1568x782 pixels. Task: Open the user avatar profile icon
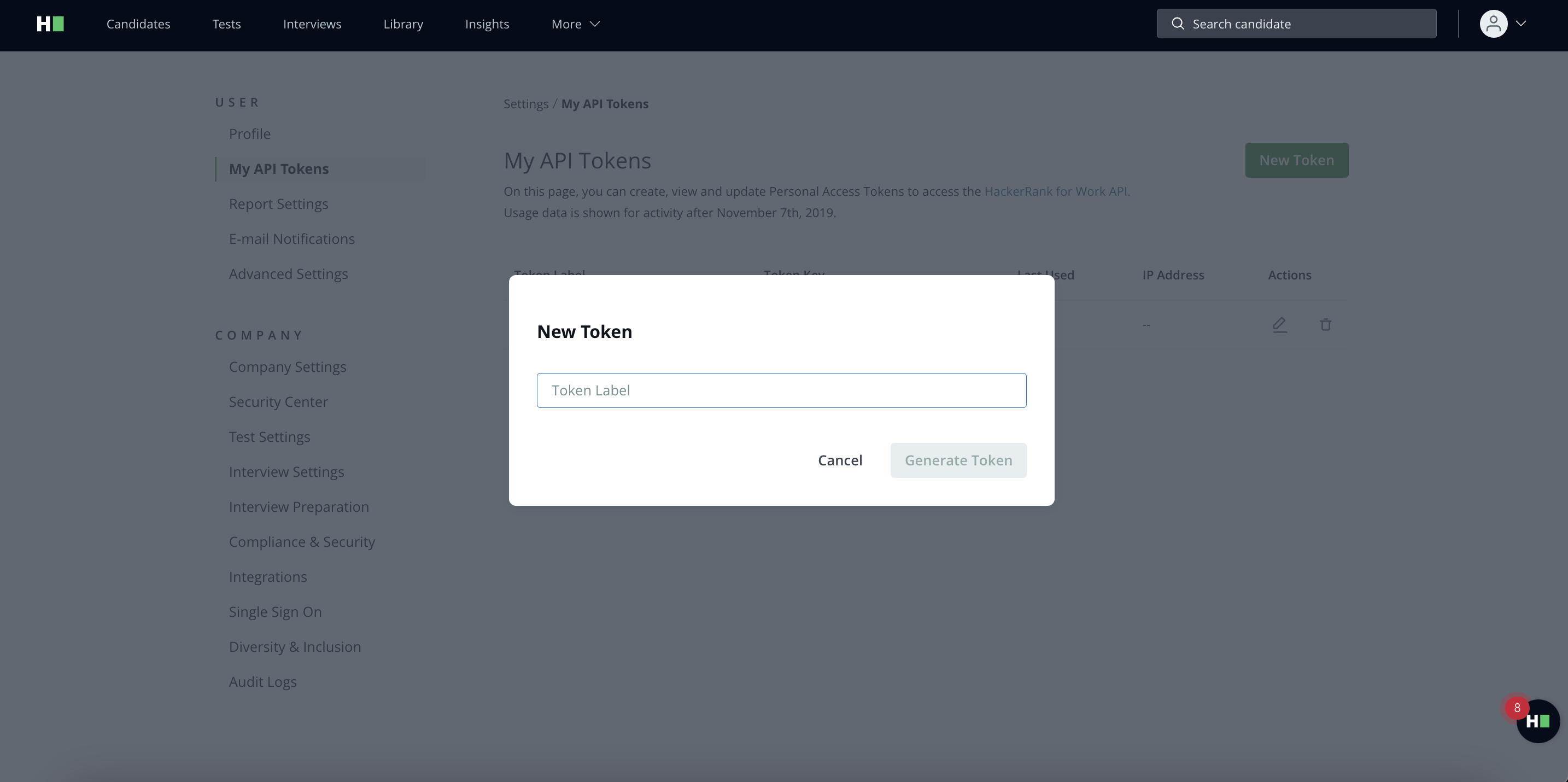[1493, 24]
